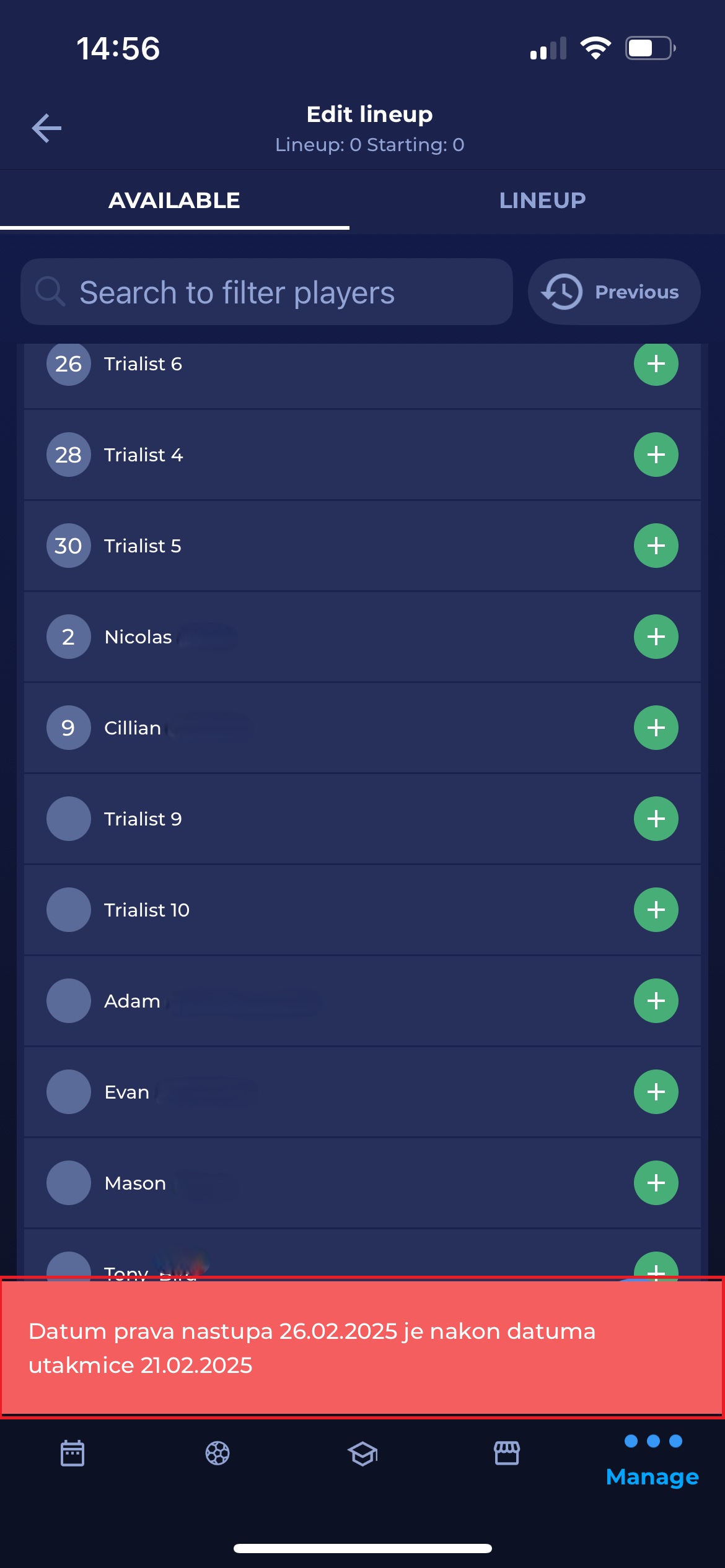725x1568 pixels.
Task: Open the graduation cap tab
Action: point(362,1453)
